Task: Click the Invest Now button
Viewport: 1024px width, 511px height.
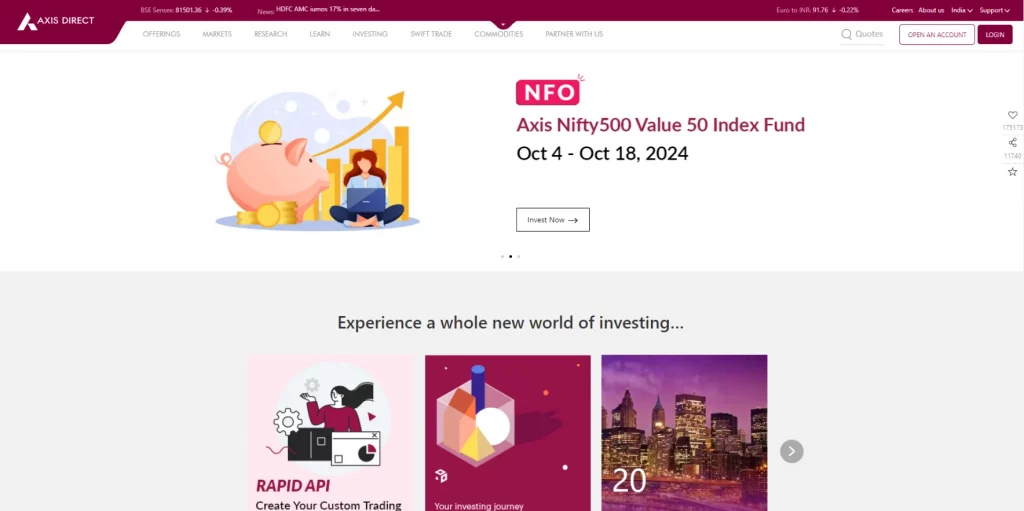Action: point(552,220)
